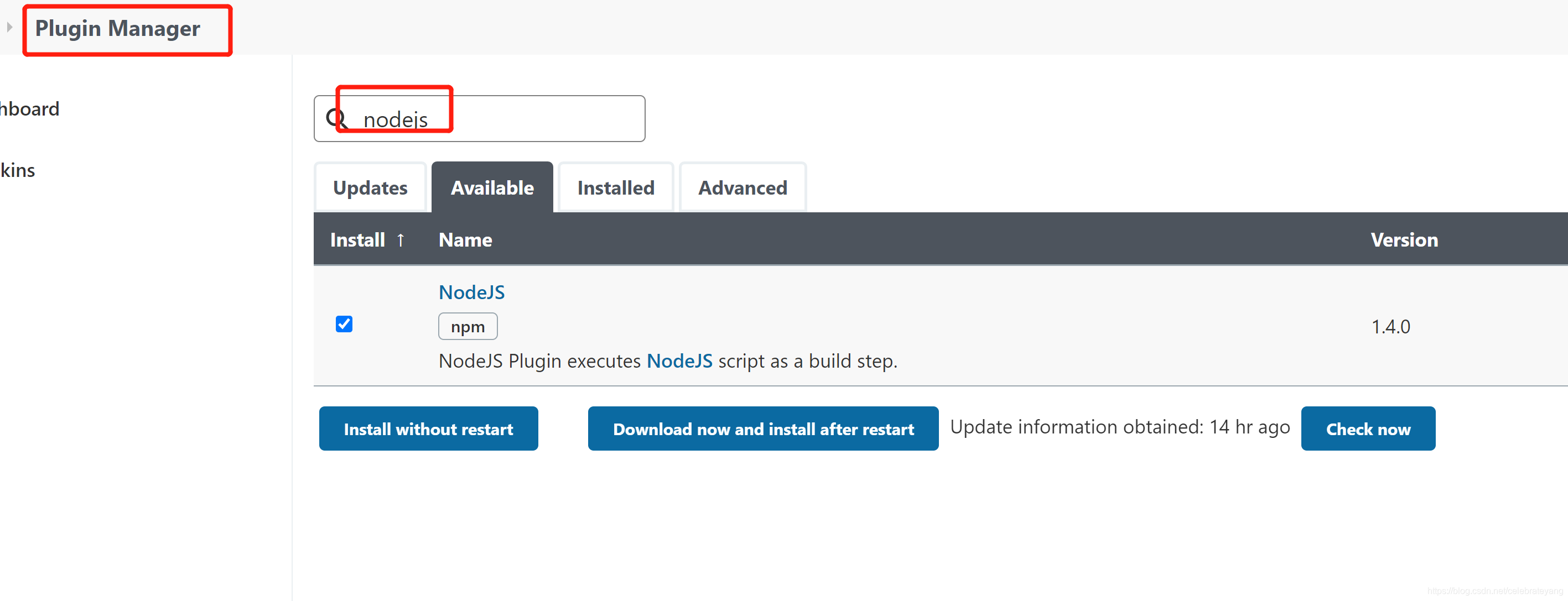The width and height of the screenshot is (1568, 601).
Task: Uncheck the NodeJS plugin install checkbox
Action: (344, 324)
